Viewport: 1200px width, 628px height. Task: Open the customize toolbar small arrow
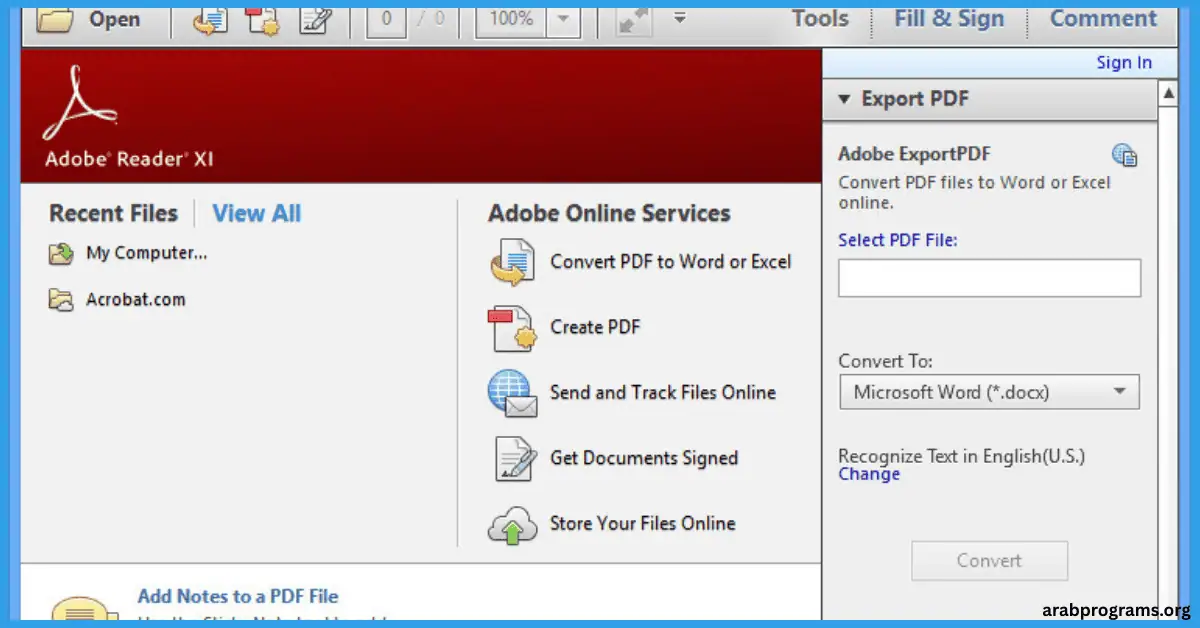coord(680,18)
